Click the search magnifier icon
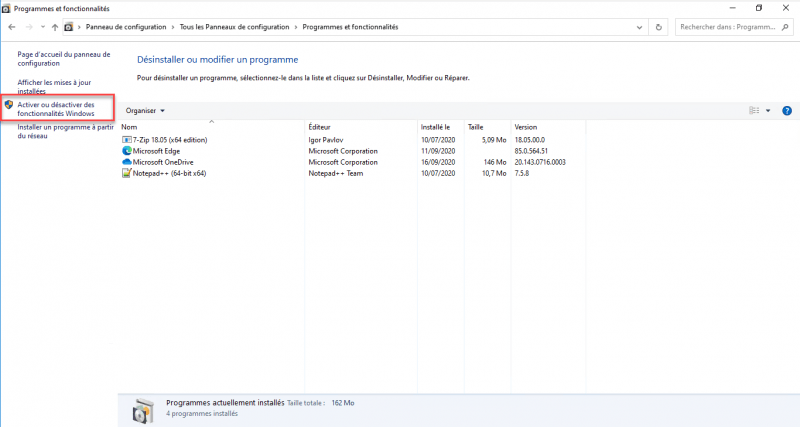The width and height of the screenshot is (800, 427). [785, 27]
